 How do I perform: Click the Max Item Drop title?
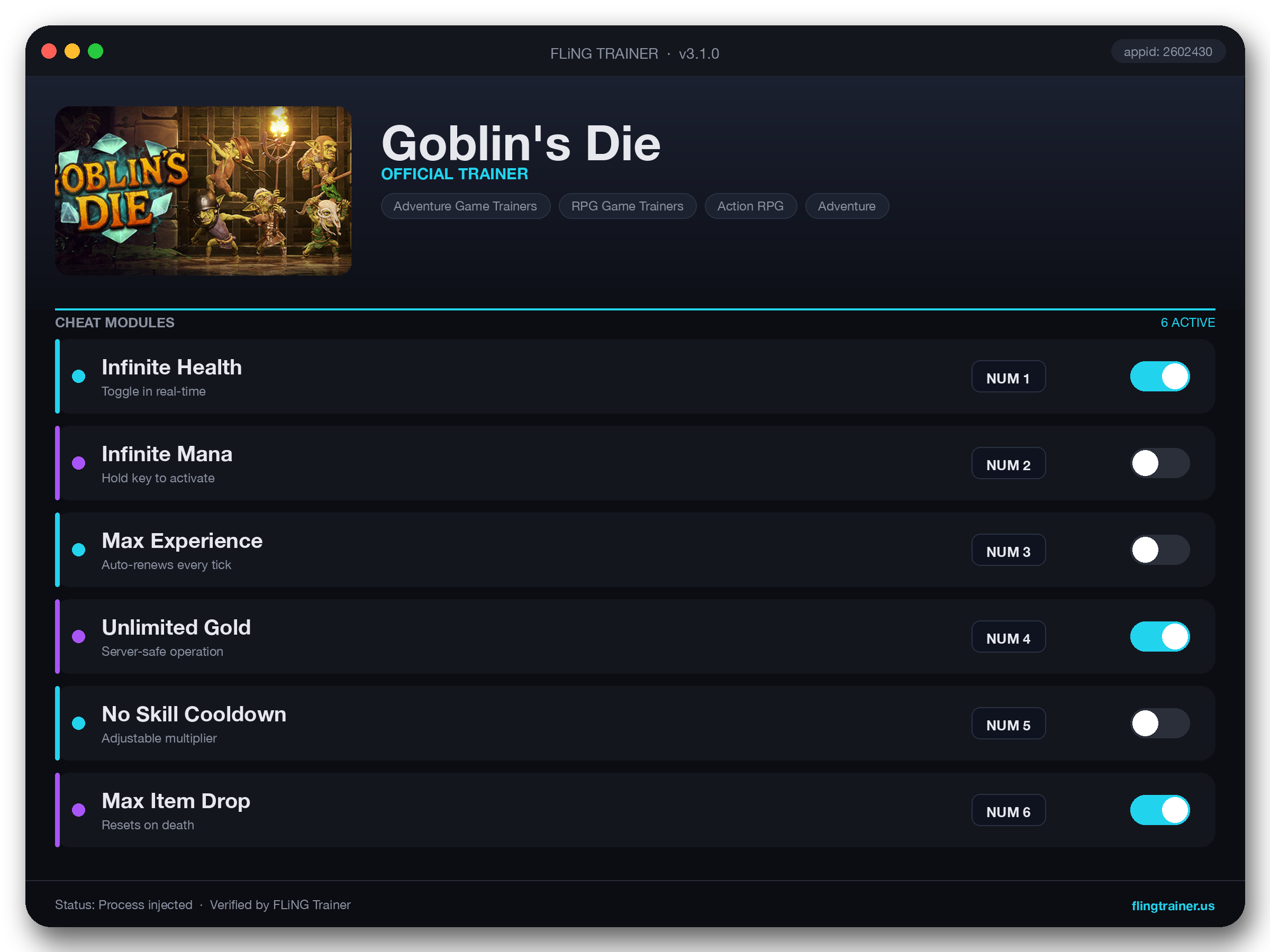point(176,801)
